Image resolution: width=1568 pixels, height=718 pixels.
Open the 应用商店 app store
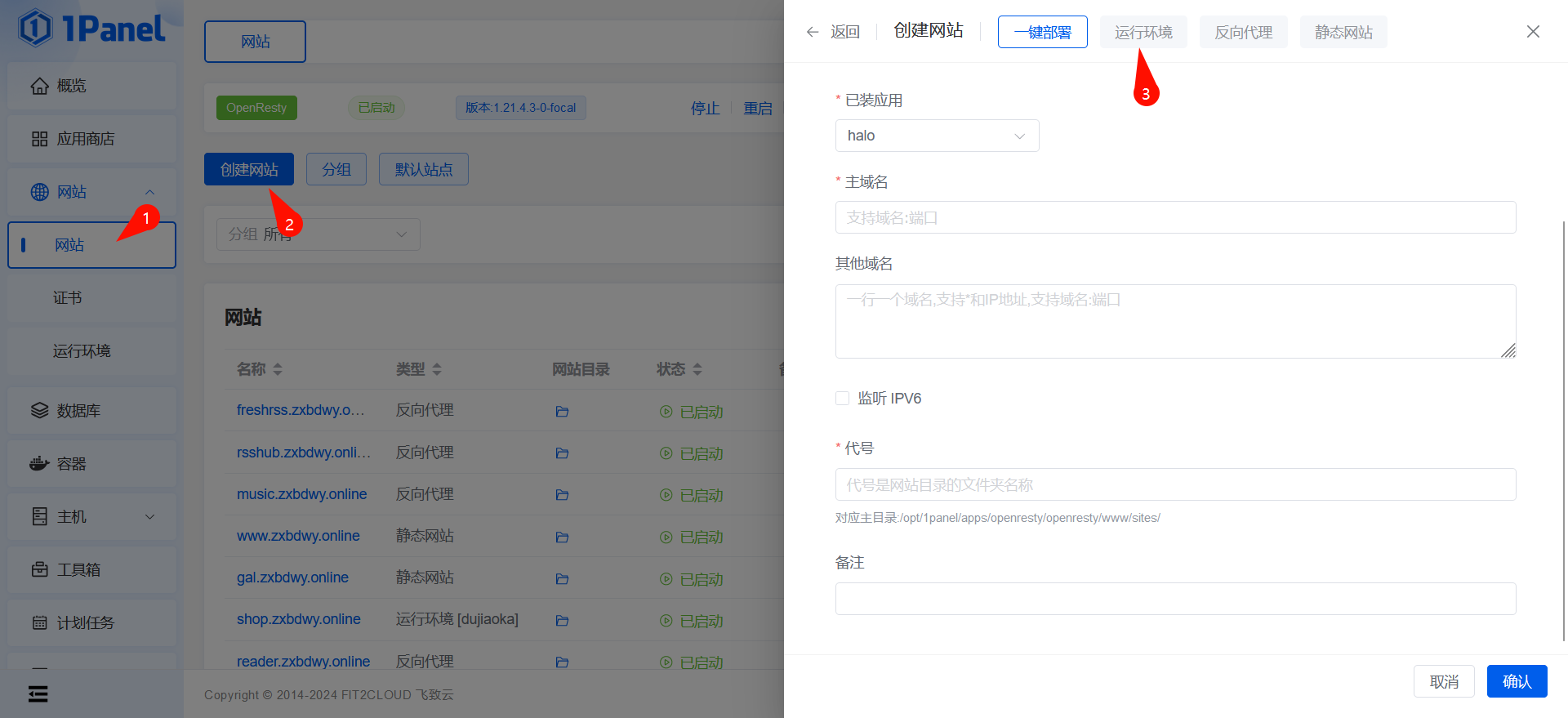[x=91, y=139]
